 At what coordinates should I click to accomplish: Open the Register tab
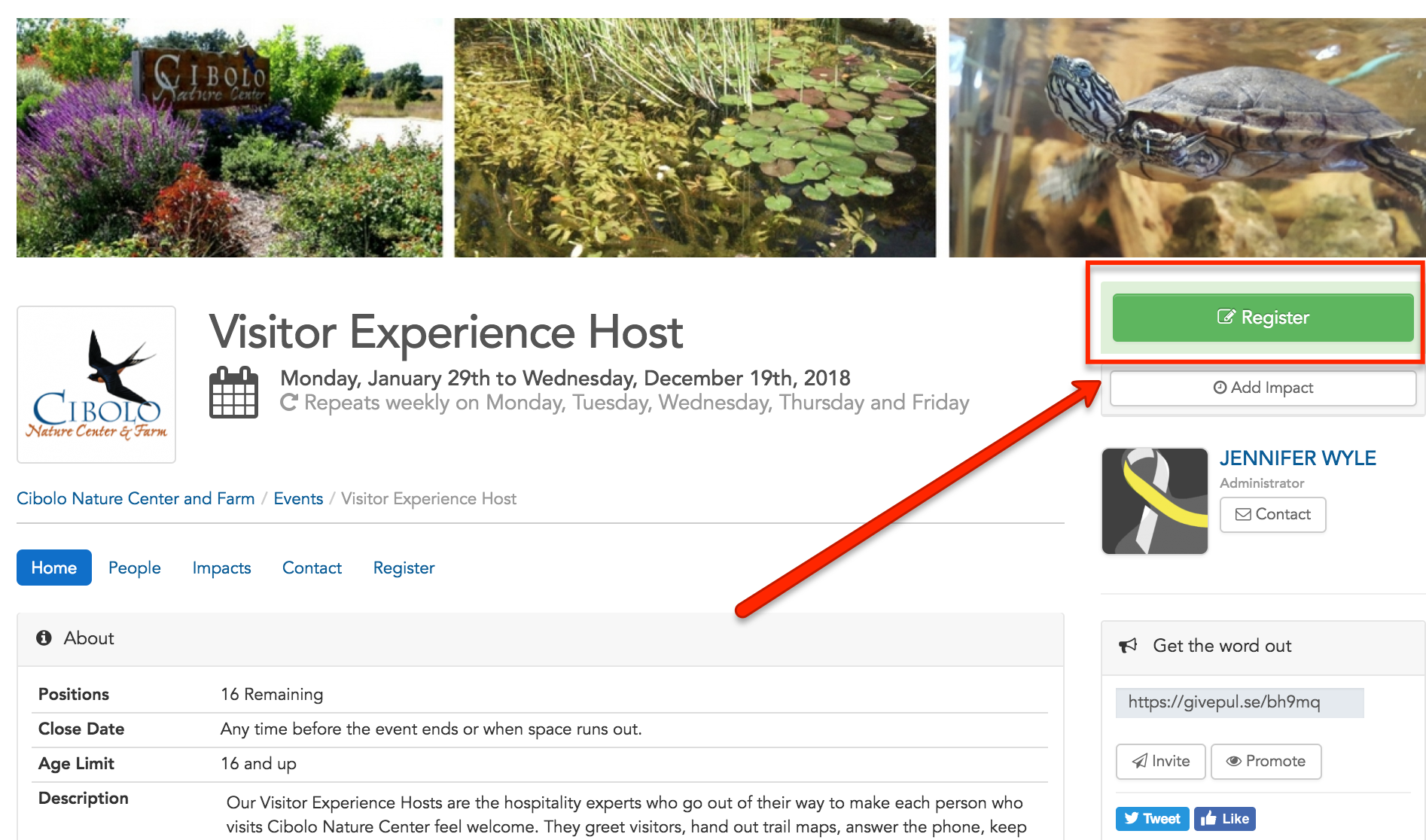404,568
